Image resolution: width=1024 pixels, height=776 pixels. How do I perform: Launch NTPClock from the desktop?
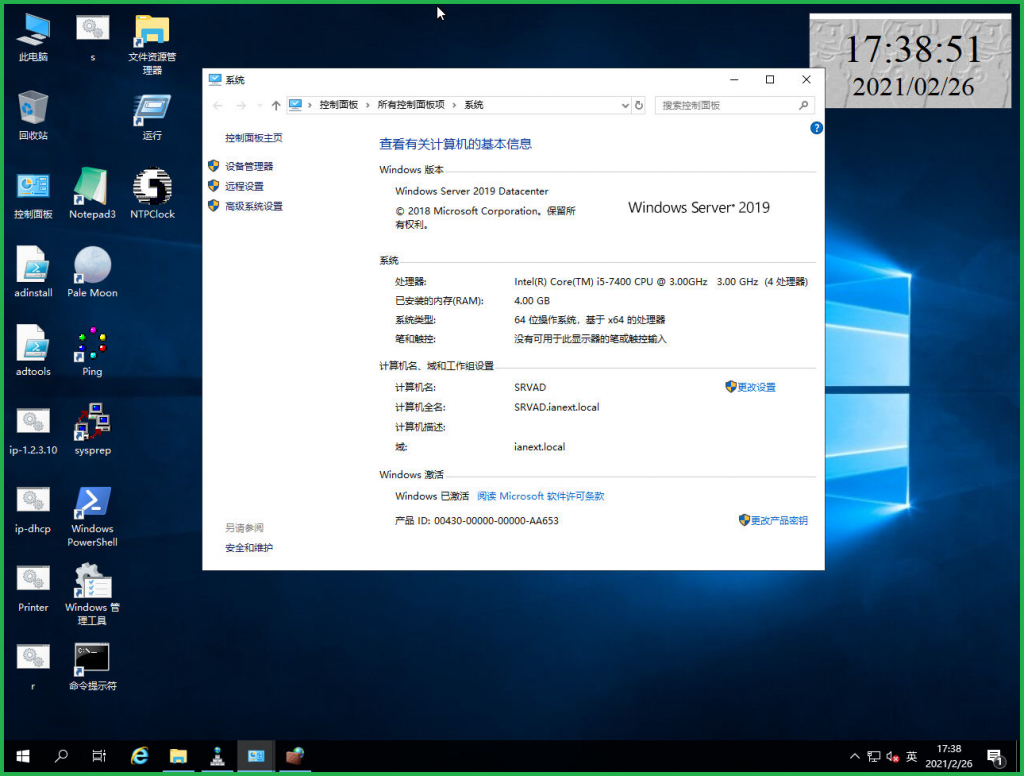[x=152, y=187]
